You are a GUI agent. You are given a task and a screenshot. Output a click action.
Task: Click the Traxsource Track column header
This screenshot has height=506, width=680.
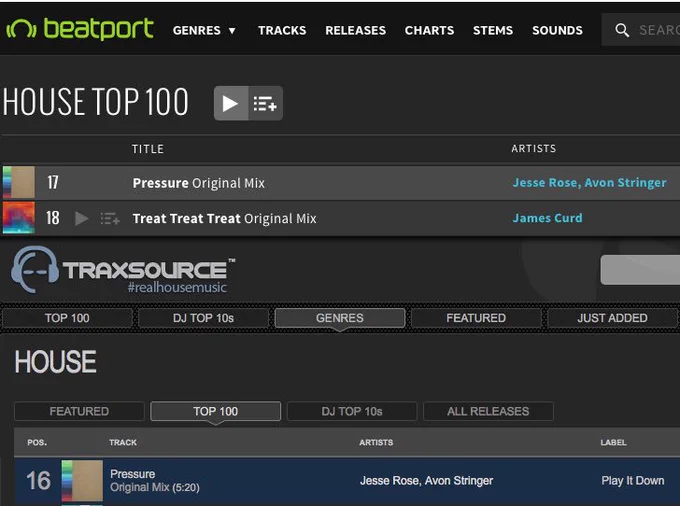pyautogui.click(x=123, y=442)
